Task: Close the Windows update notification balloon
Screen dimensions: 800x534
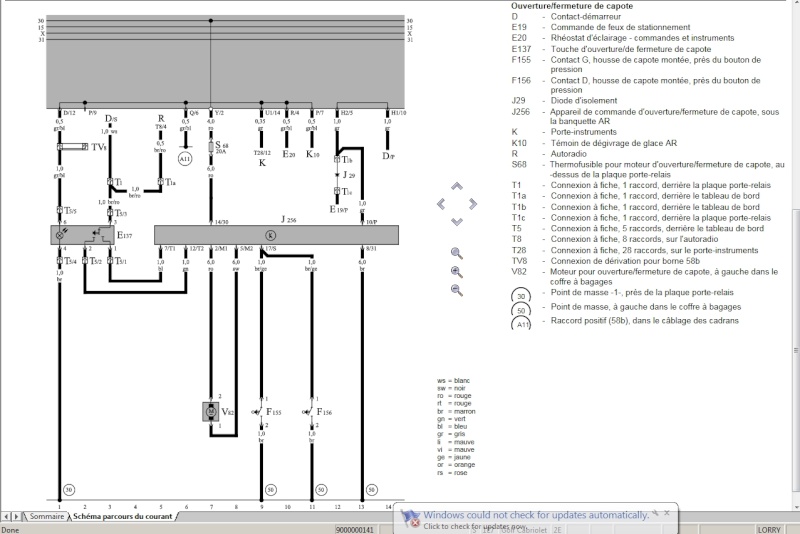Action: click(x=667, y=513)
